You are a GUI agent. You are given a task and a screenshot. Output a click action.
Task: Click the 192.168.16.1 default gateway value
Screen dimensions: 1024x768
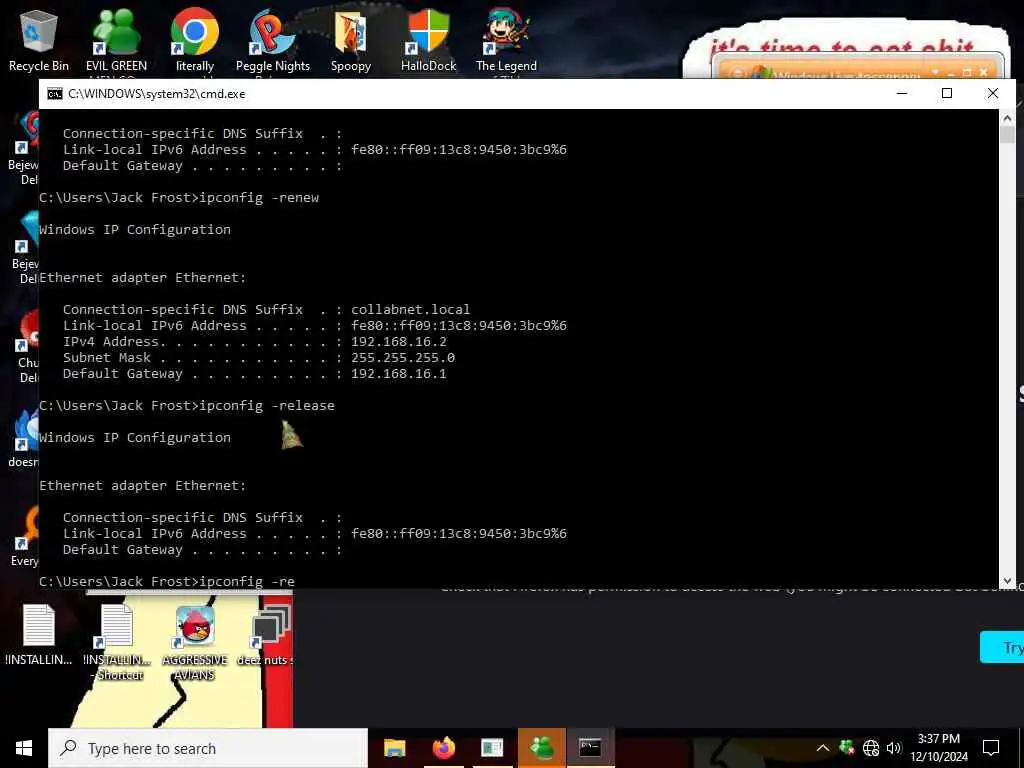click(x=399, y=374)
